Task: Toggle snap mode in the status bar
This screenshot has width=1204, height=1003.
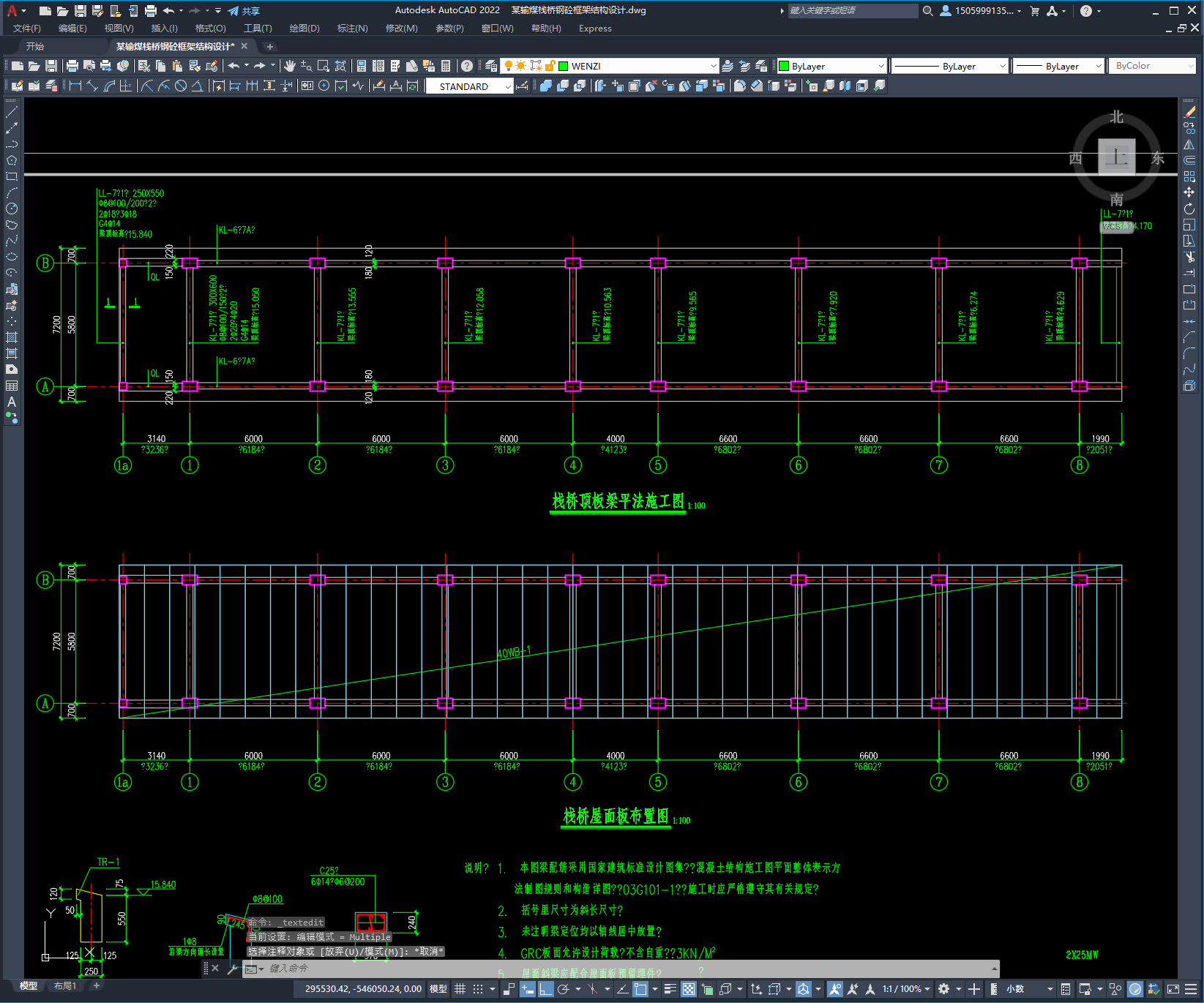Action: [x=478, y=989]
